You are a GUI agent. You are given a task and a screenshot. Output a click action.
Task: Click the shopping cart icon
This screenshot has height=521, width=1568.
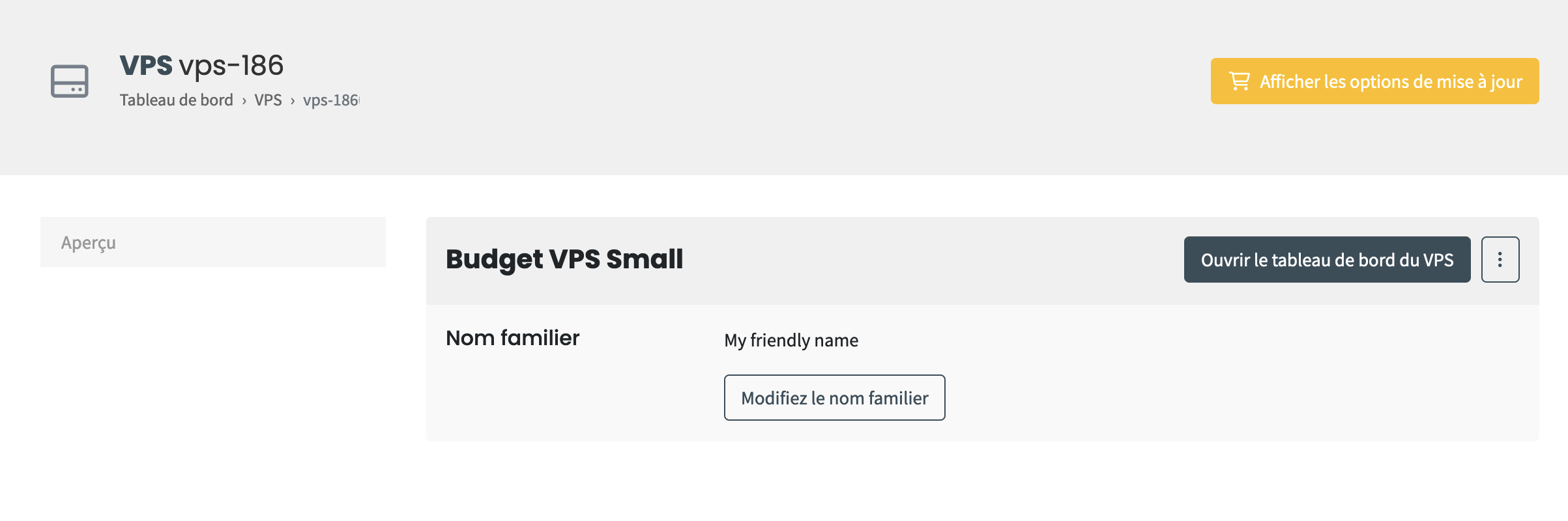tap(1239, 81)
